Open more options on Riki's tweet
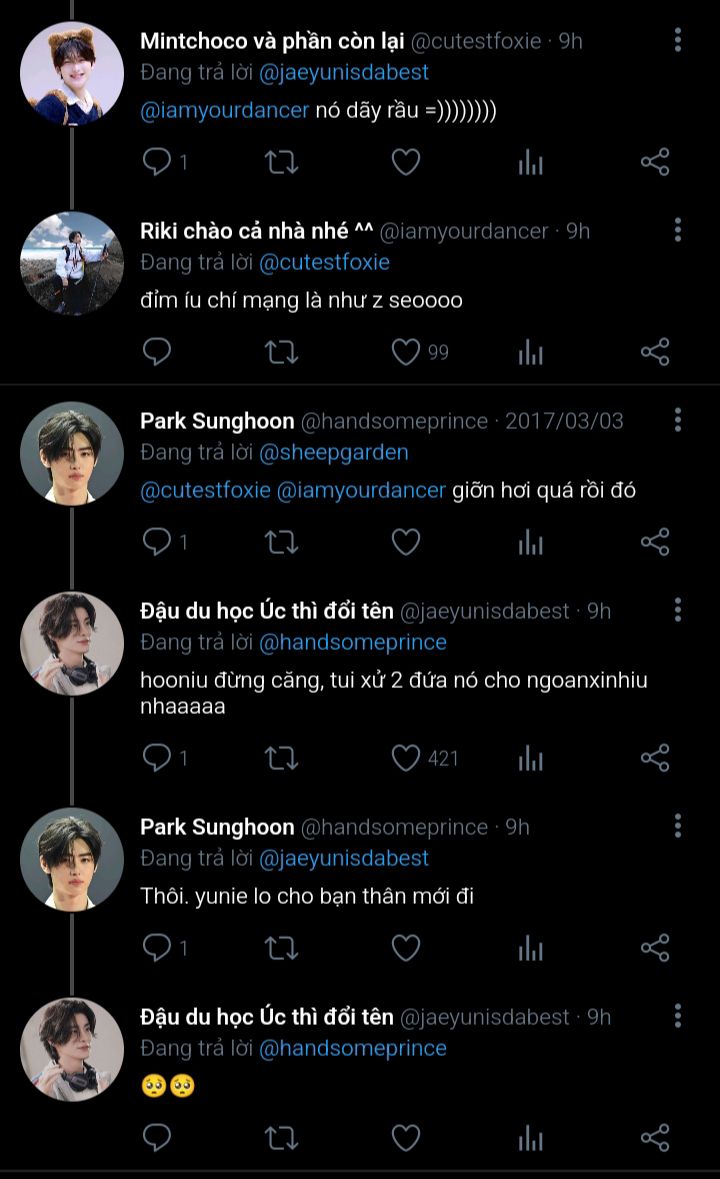The width and height of the screenshot is (720, 1179). pyautogui.click(x=678, y=230)
